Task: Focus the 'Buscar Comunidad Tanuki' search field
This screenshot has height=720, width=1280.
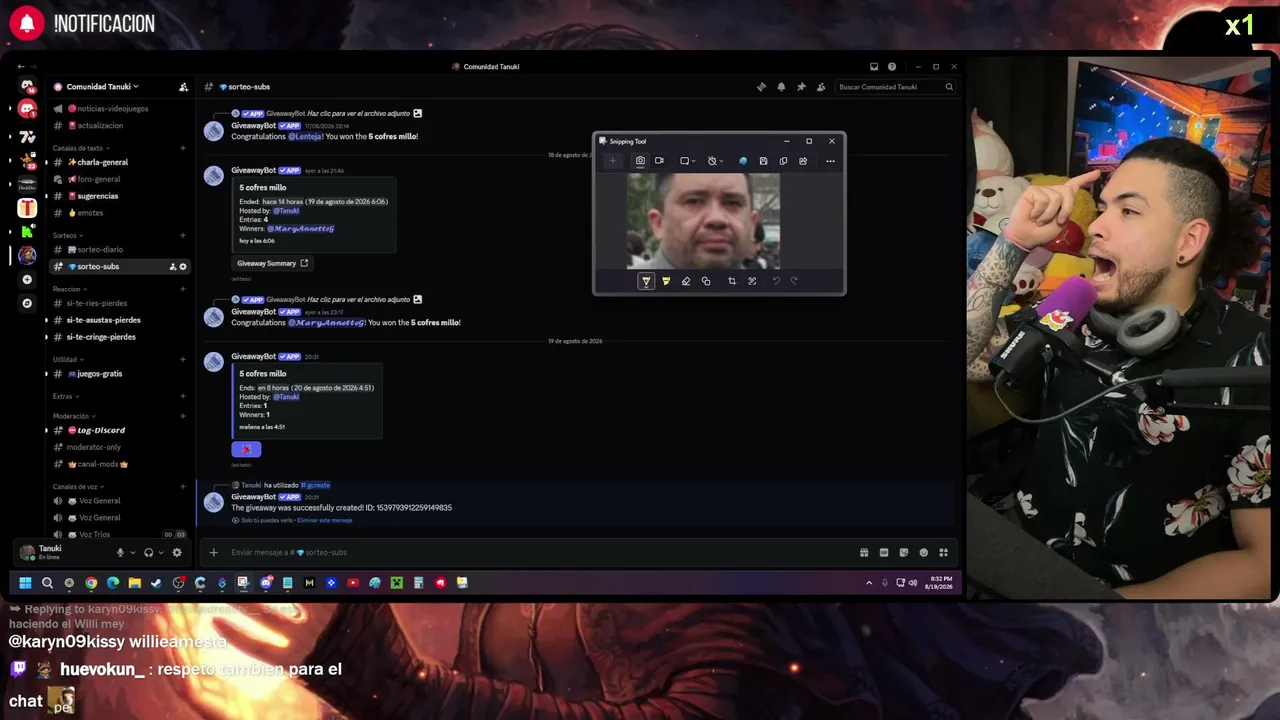Action: [x=896, y=87]
